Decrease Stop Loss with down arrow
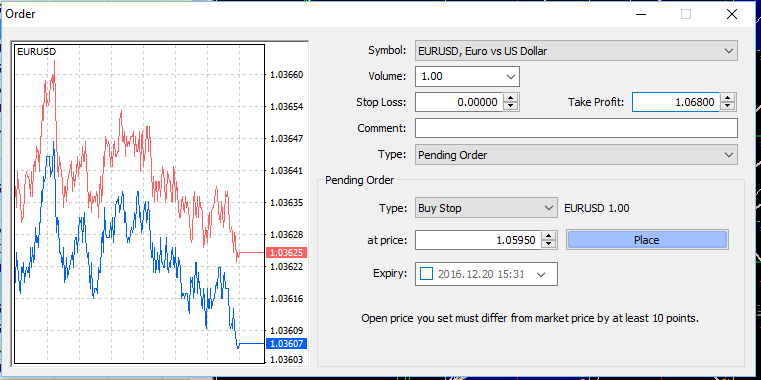Viewport: 761px width, 380px height. click(x=511, y=106)
